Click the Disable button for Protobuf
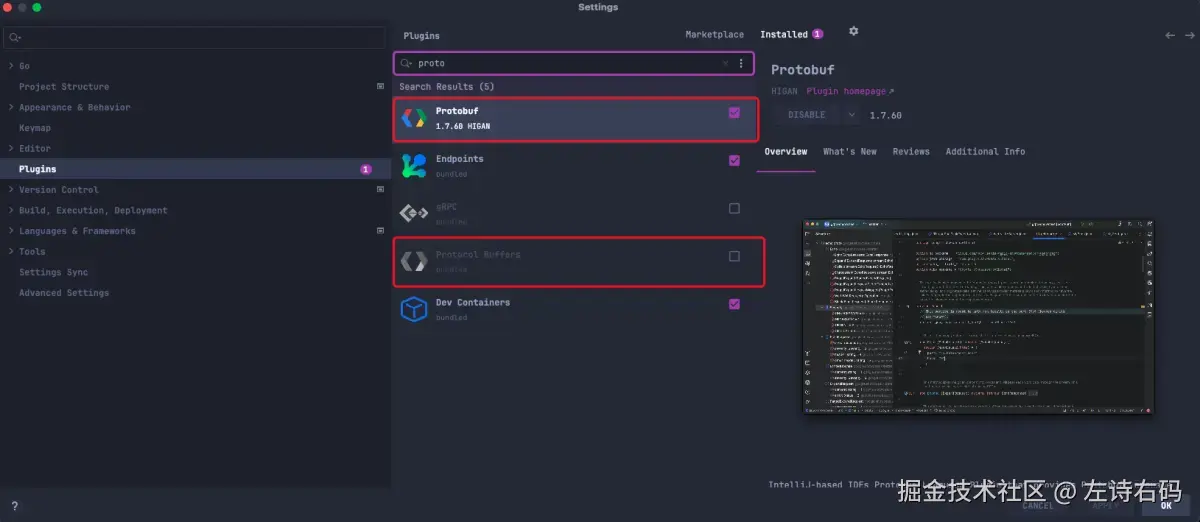The width and height of the screenshot is (1200, 522). point(807,115)
